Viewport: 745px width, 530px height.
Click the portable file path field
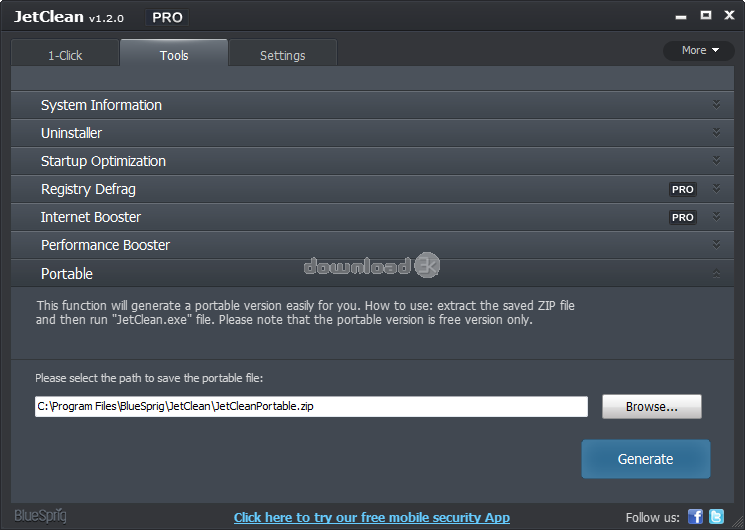[311, 406]
